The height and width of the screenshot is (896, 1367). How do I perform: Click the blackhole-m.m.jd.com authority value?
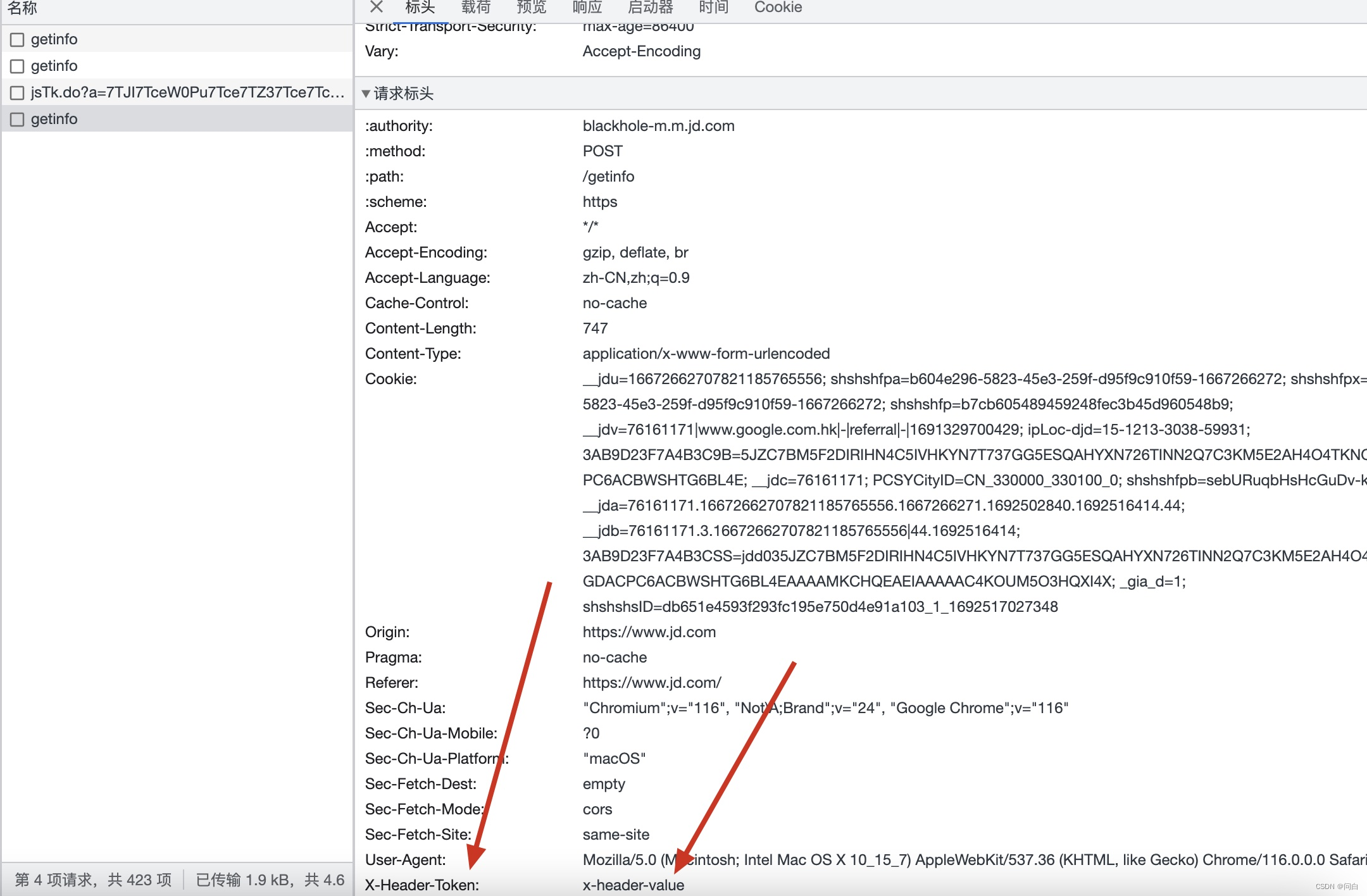[x=659, y=126]
